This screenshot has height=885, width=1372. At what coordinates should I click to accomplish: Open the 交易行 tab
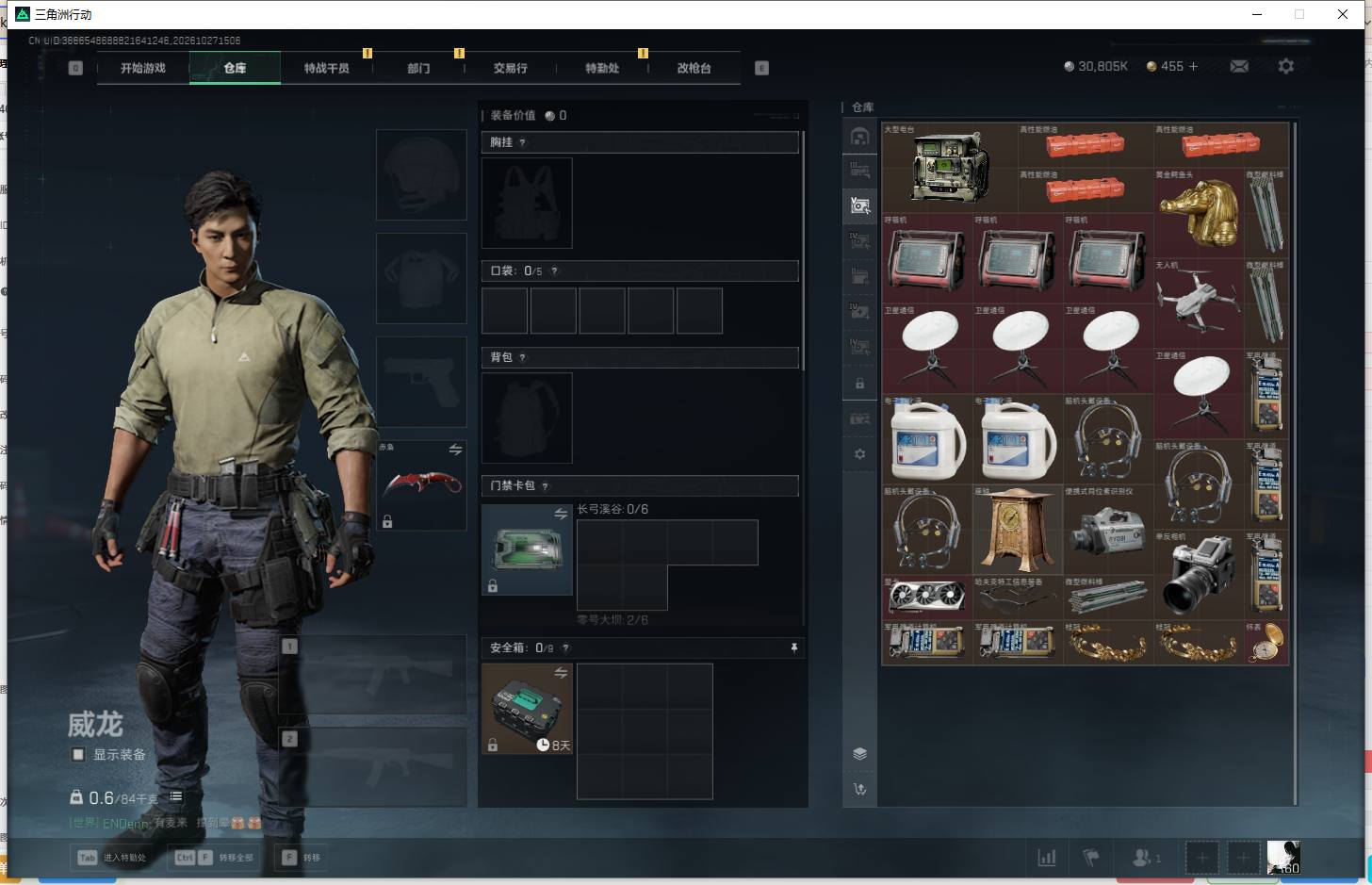coord(510,68)
